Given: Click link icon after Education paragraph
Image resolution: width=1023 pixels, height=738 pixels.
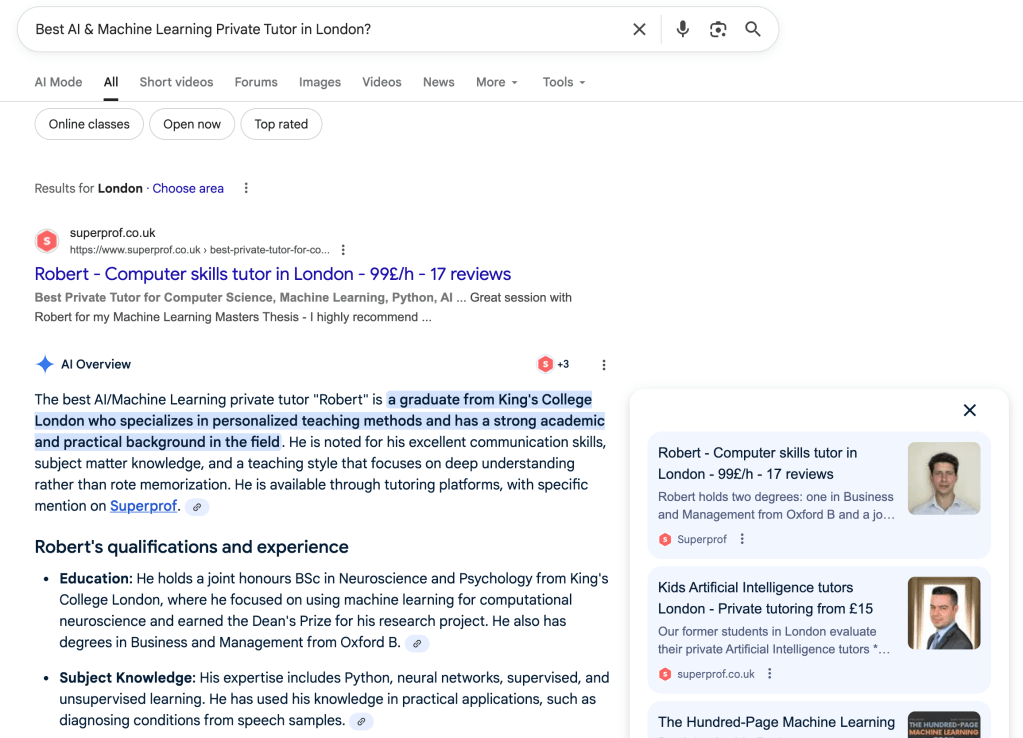Looking at the screenshot, I should click(x=419, y=643).
